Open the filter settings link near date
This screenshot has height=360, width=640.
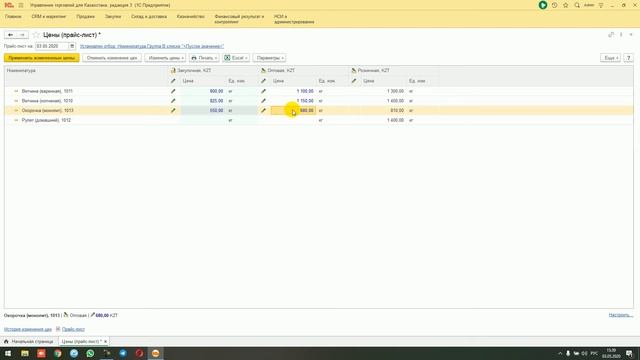click(152, 46)
